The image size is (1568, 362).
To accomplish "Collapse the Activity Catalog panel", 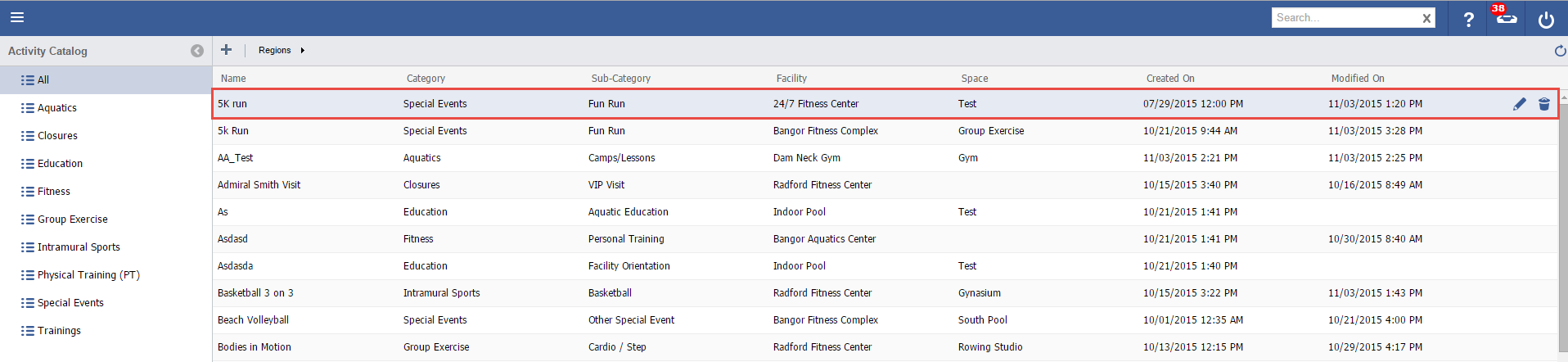I will [197, 51].
